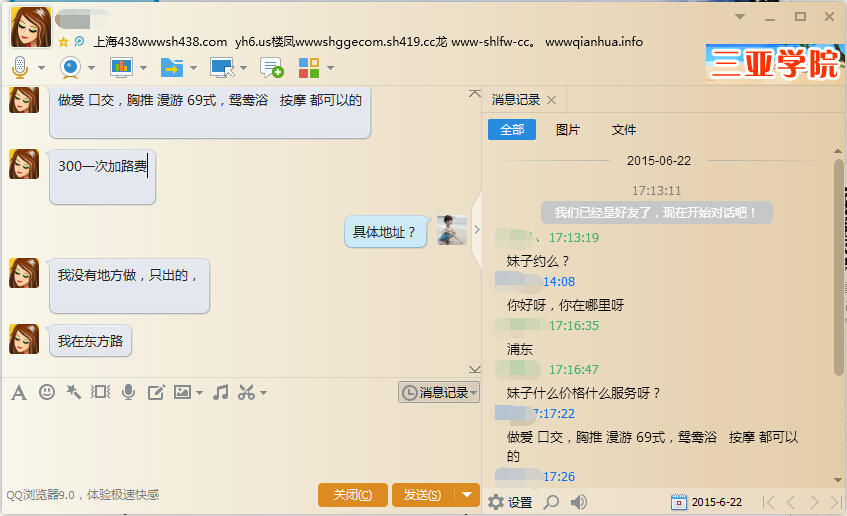The height and width of the screenshot is (516, 847).
Task: Create a discussion group with chat-plus icon
Action: tap(272, 68)
